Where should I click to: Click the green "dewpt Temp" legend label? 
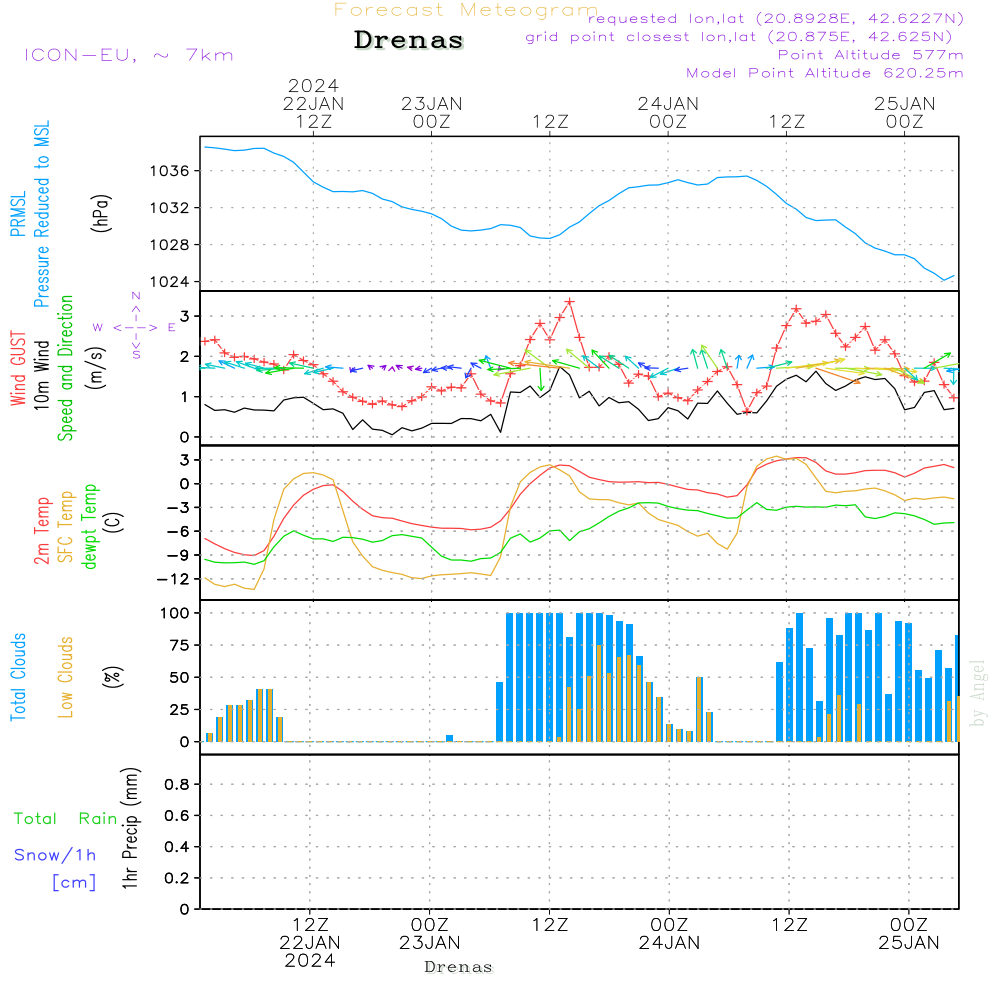[x=89, y=526]
